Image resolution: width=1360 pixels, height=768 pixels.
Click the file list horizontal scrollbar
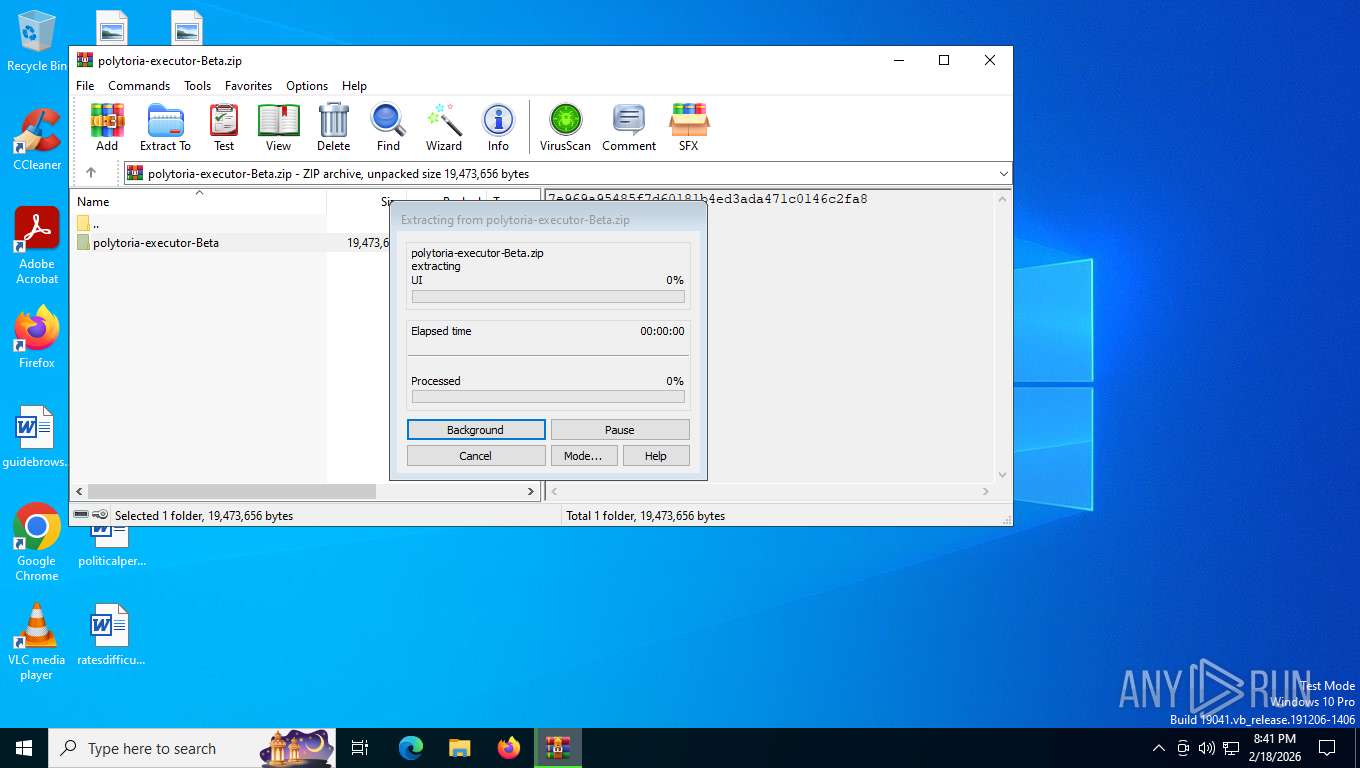(231, 491)
